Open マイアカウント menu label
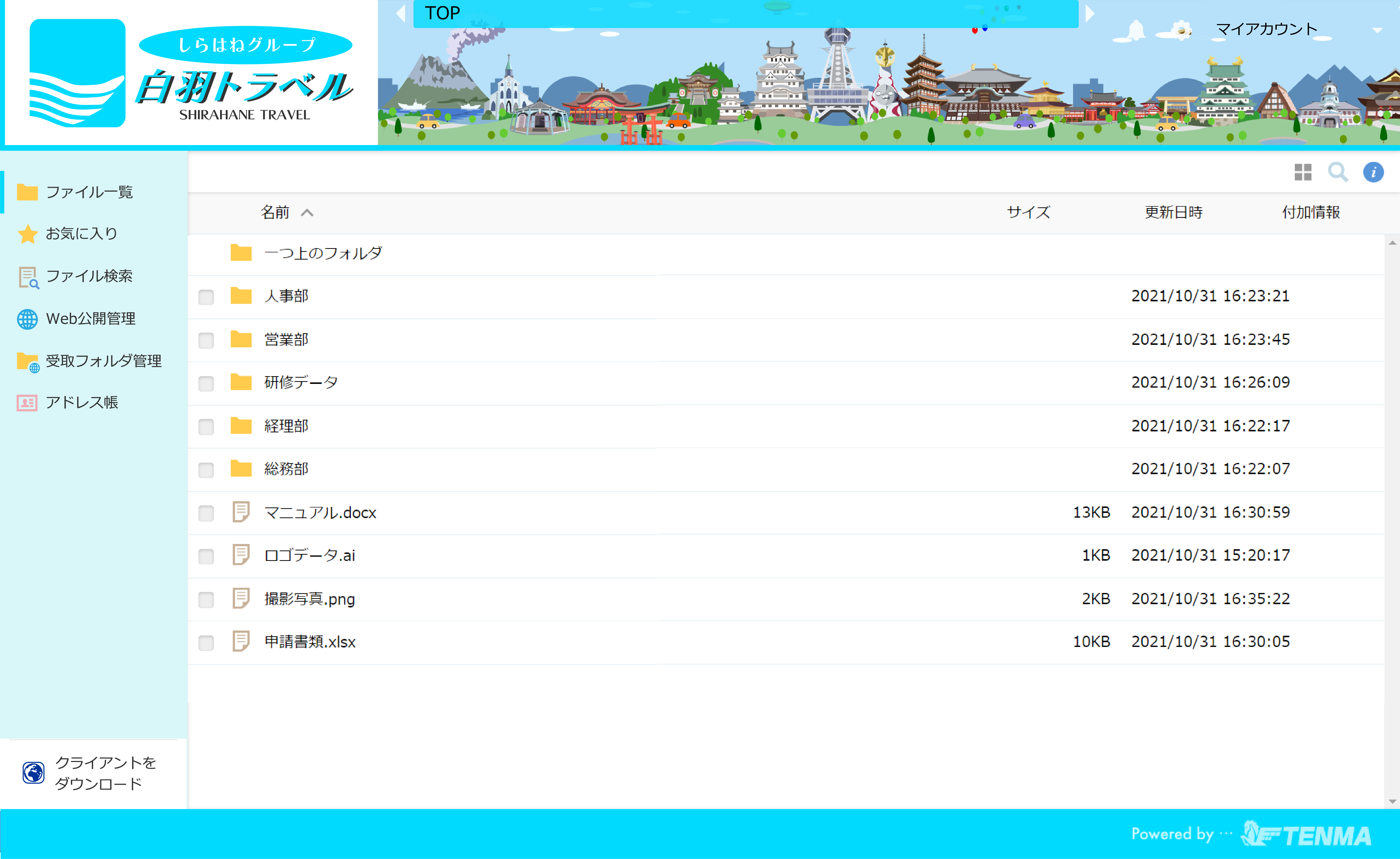The height and width of the screenshot is (859, 1400). pos(1266,29)
